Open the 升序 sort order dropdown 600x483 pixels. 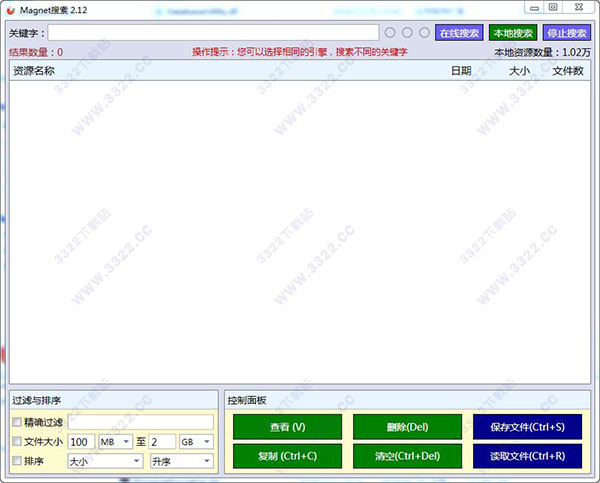click(x=182, y=461)
